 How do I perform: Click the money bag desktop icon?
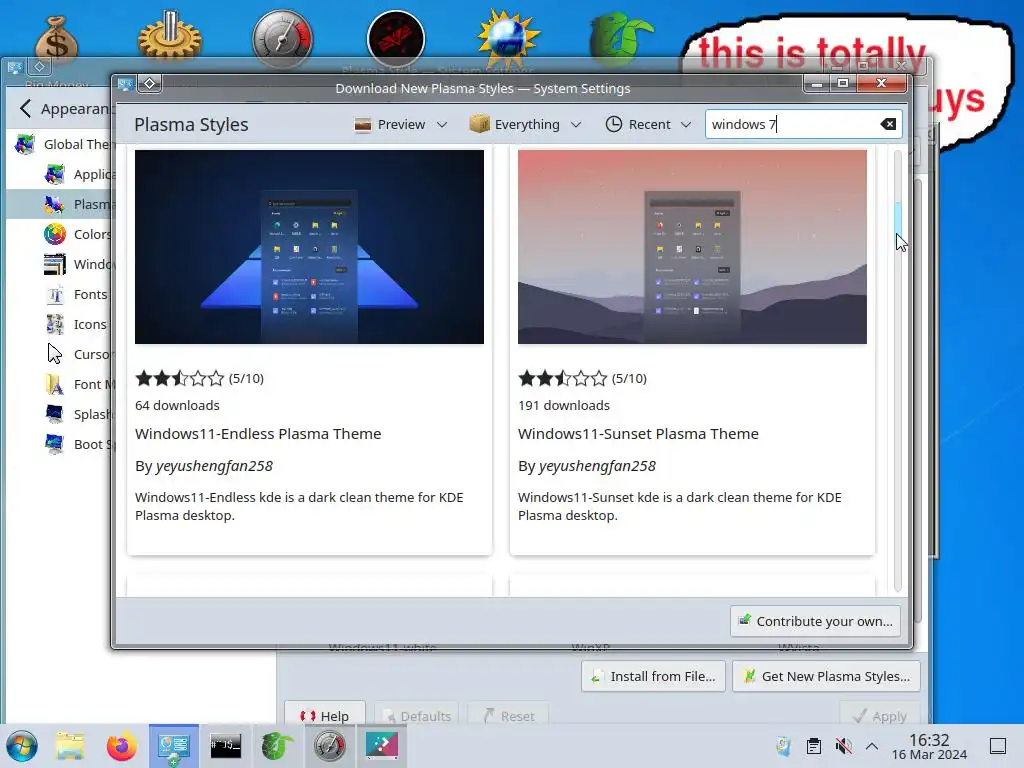click(x=57, y=40)
